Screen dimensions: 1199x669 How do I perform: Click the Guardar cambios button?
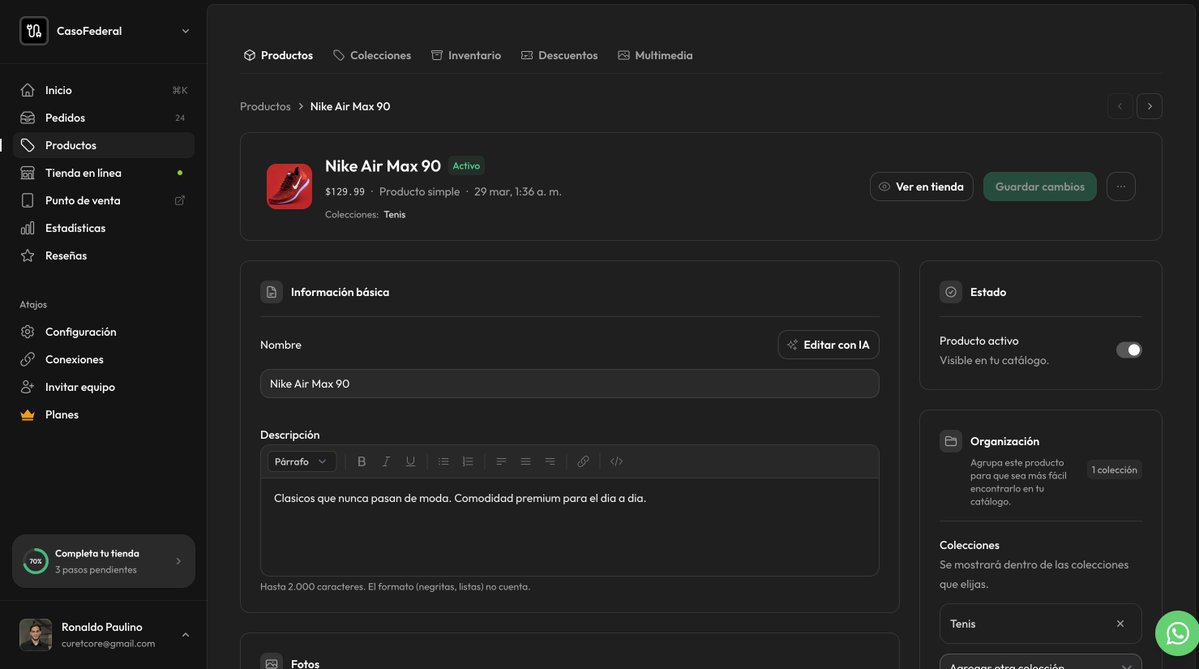(x=1039, y=187)
